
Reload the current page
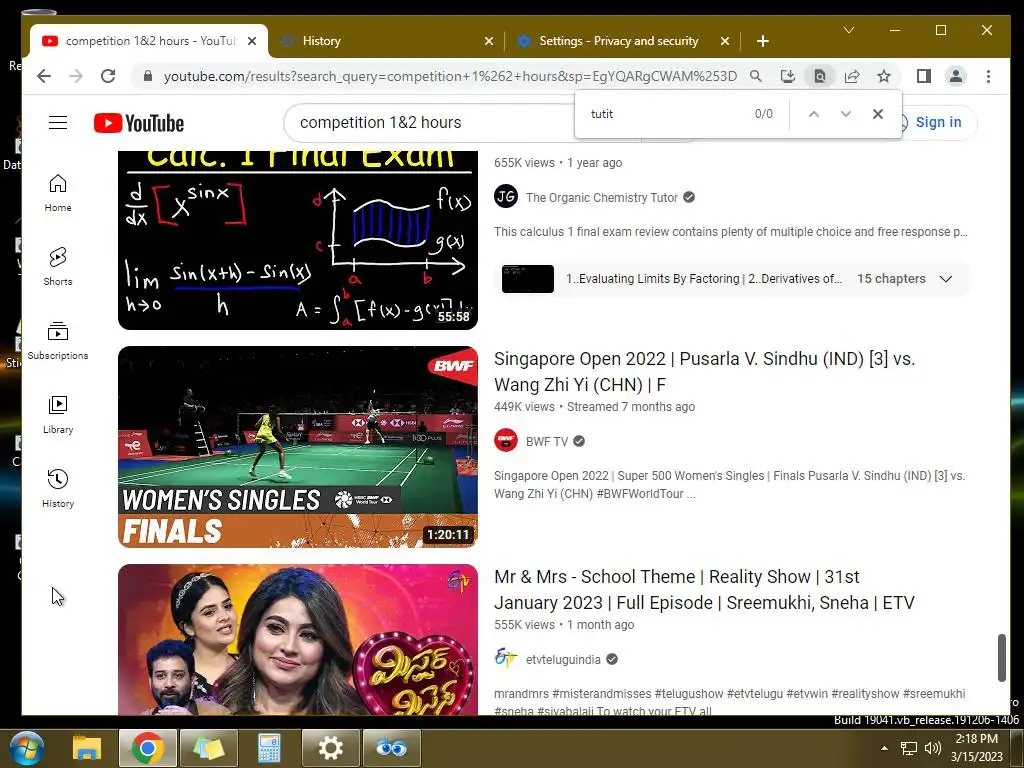108,76
